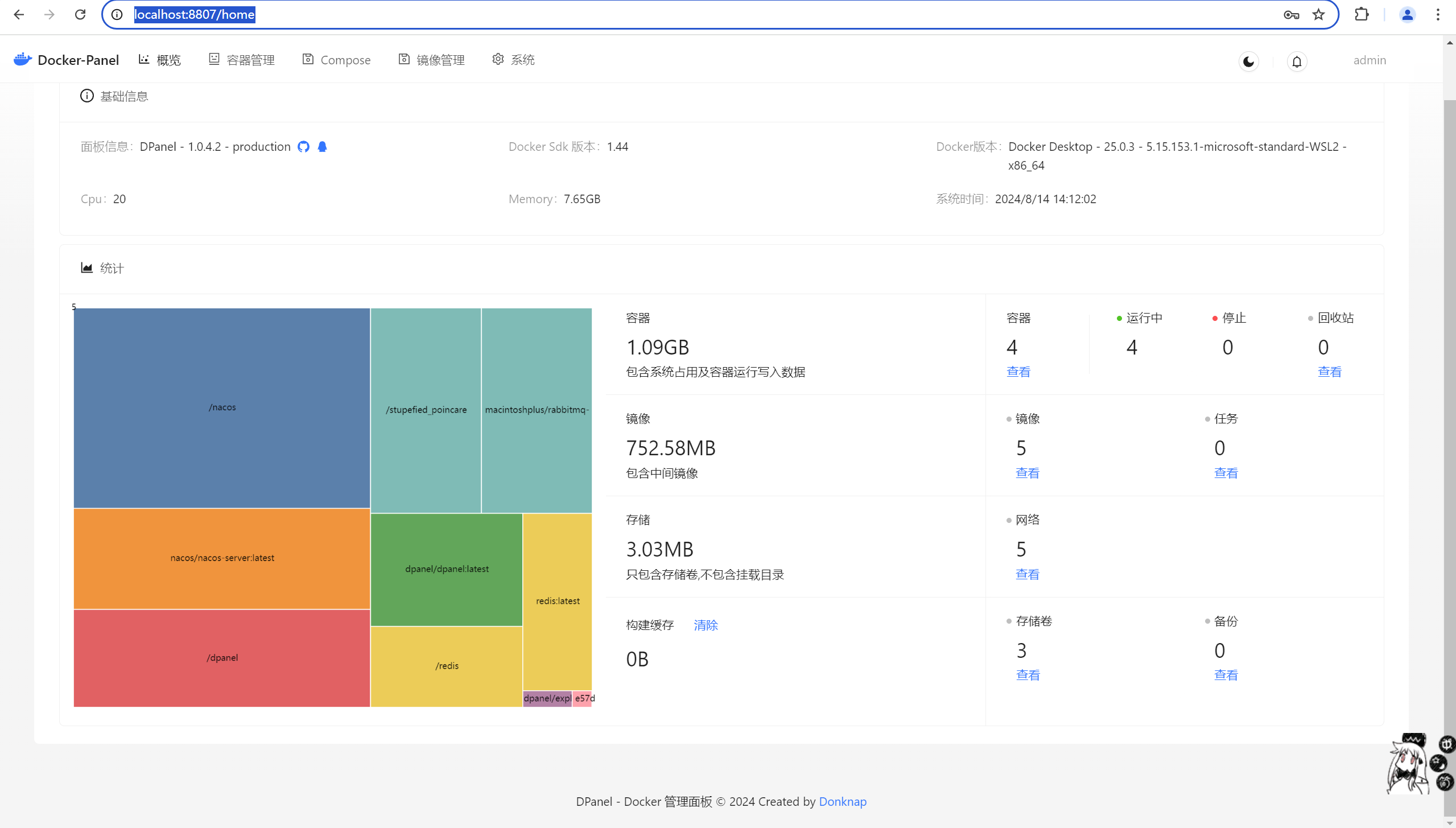Open Chrome three-dot menu
Image resolution: width=1456 pixels, height=828 pixels.
click(x=1438, y=15)
